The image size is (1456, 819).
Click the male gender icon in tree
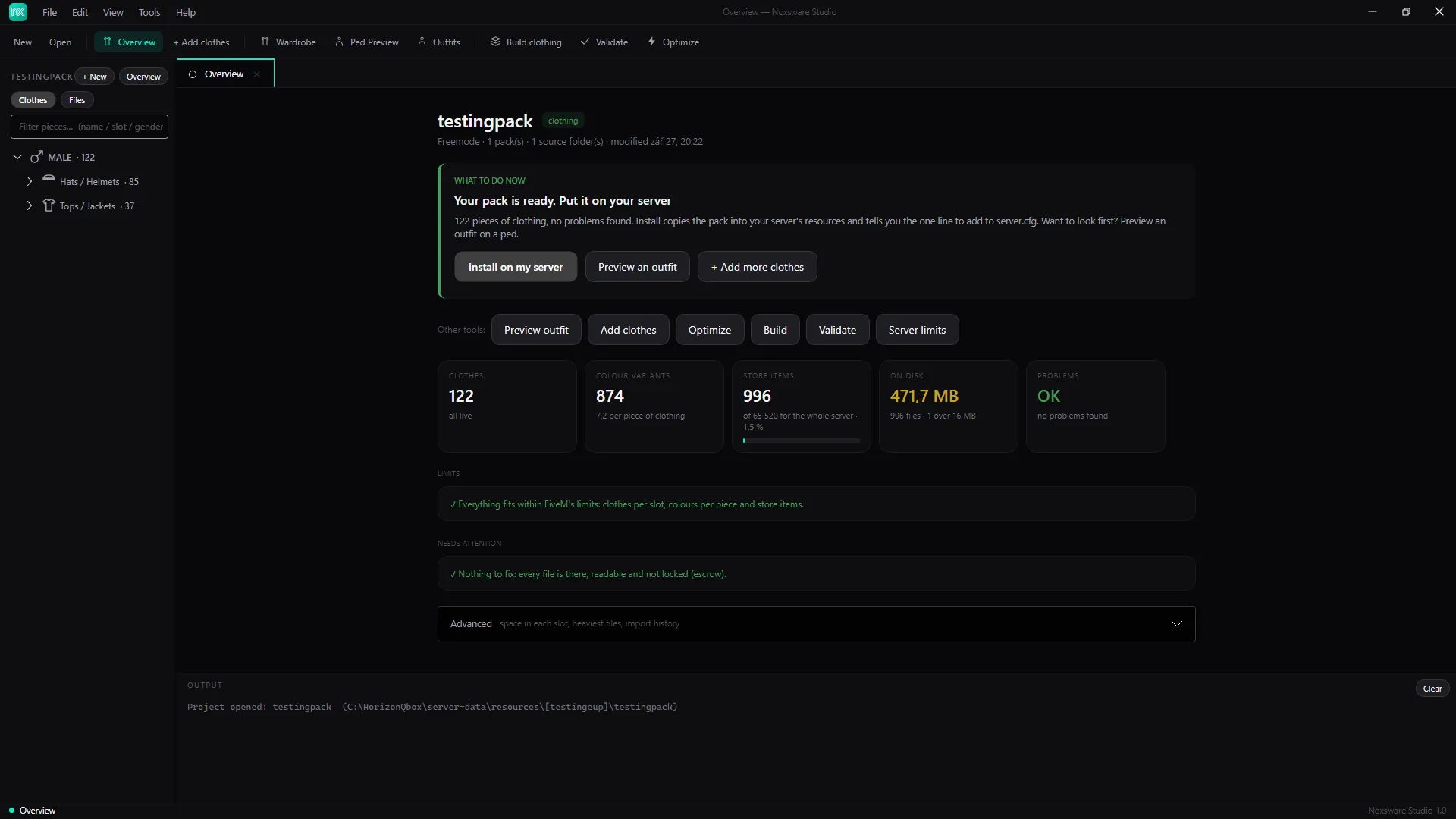(36, 157)
